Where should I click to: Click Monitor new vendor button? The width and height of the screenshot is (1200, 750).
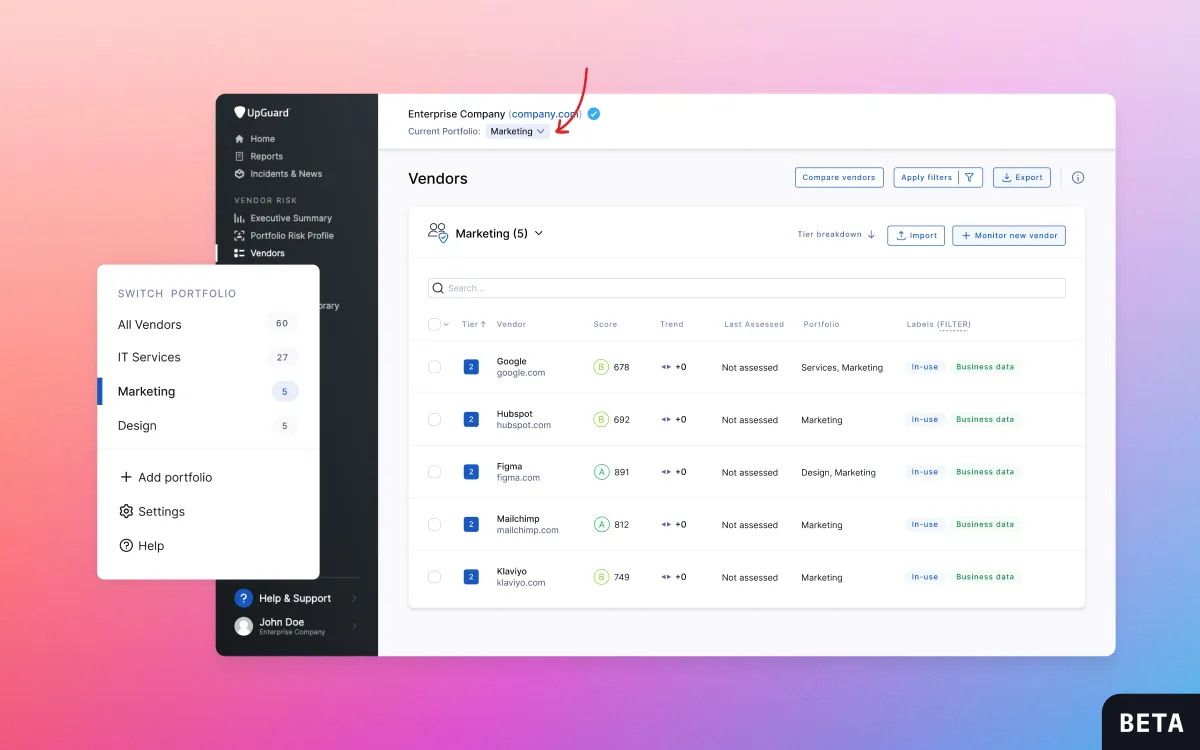pyautogui.click(x=1009, y=235)
